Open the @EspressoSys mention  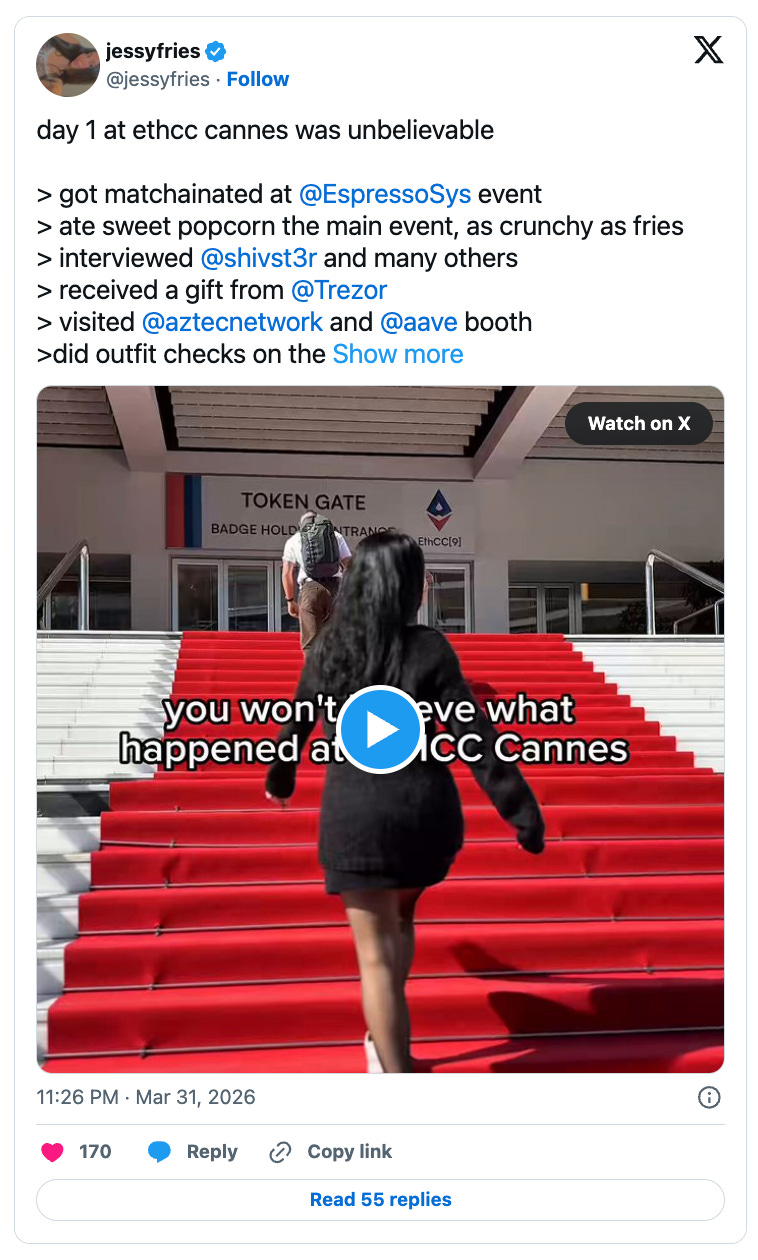[x=385, y=194]
